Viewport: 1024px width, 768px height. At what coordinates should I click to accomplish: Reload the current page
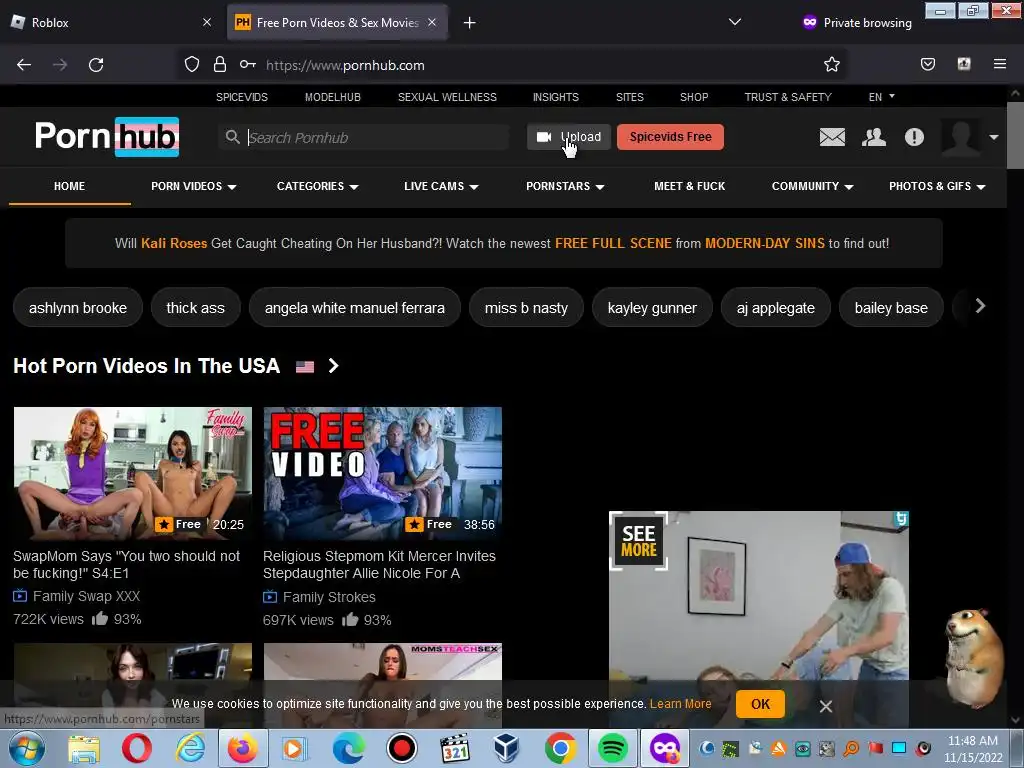[96, 65]
